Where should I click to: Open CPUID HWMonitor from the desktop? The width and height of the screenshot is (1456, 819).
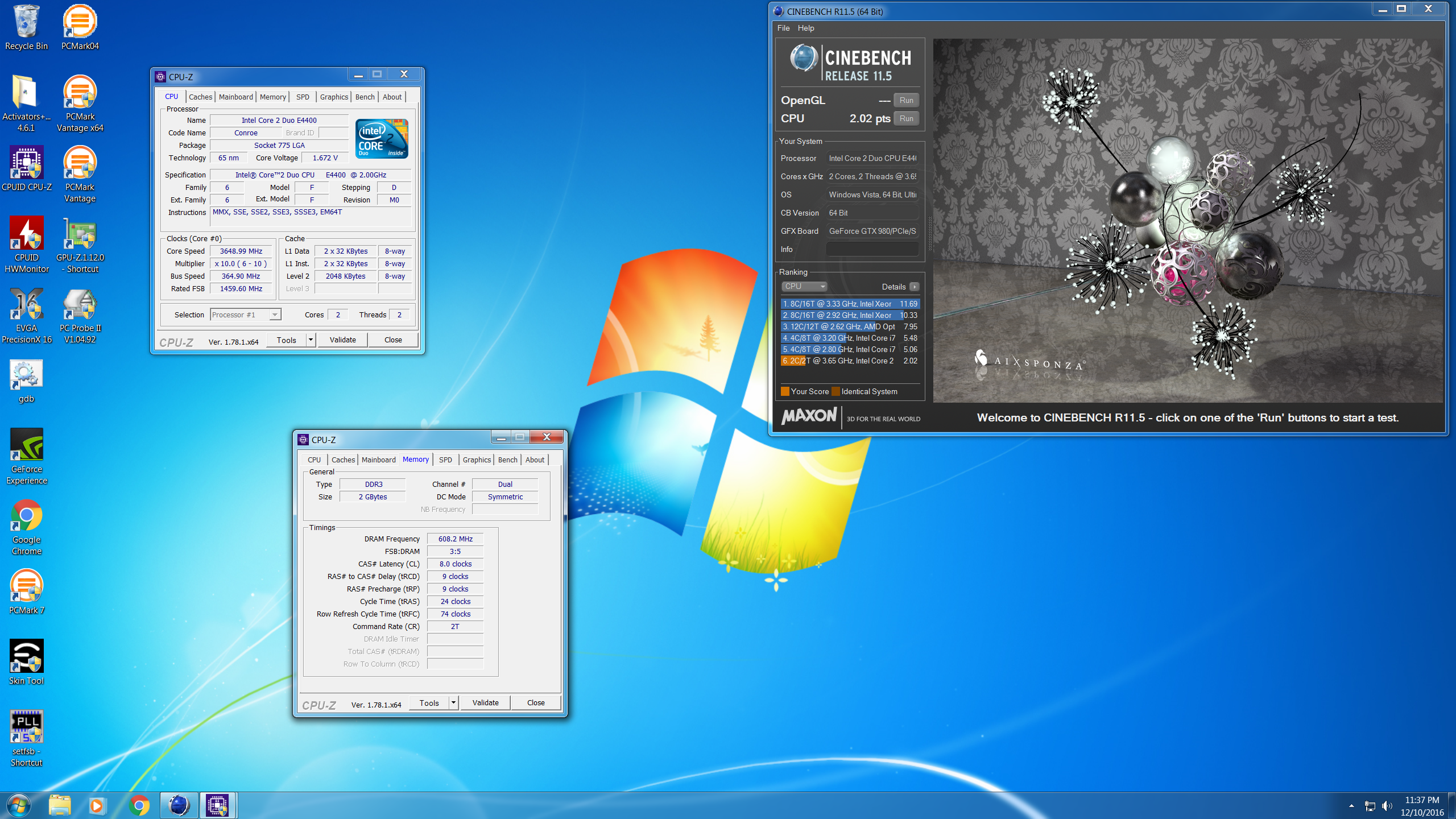tap(26, 245)
